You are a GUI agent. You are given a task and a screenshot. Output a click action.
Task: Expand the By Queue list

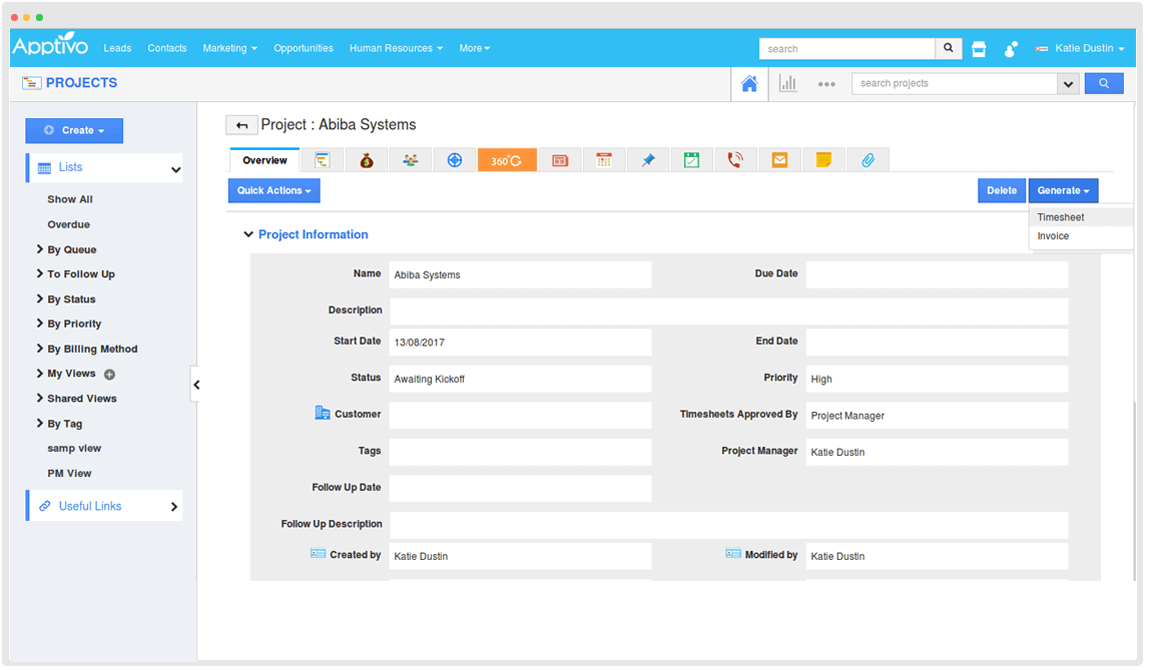click(71, 250)
